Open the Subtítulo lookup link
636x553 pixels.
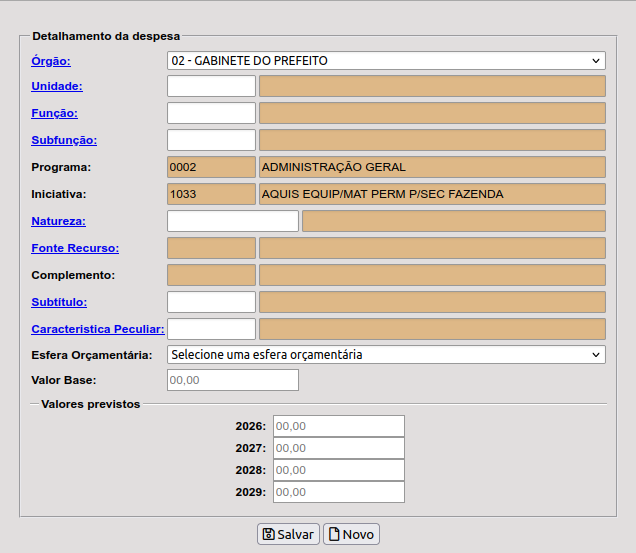coord(59,301)
